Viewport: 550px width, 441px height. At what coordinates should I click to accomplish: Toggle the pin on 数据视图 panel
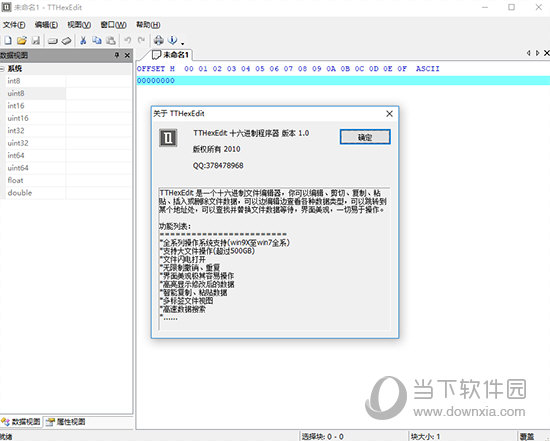pyautogui.click(x=117, y=55)
